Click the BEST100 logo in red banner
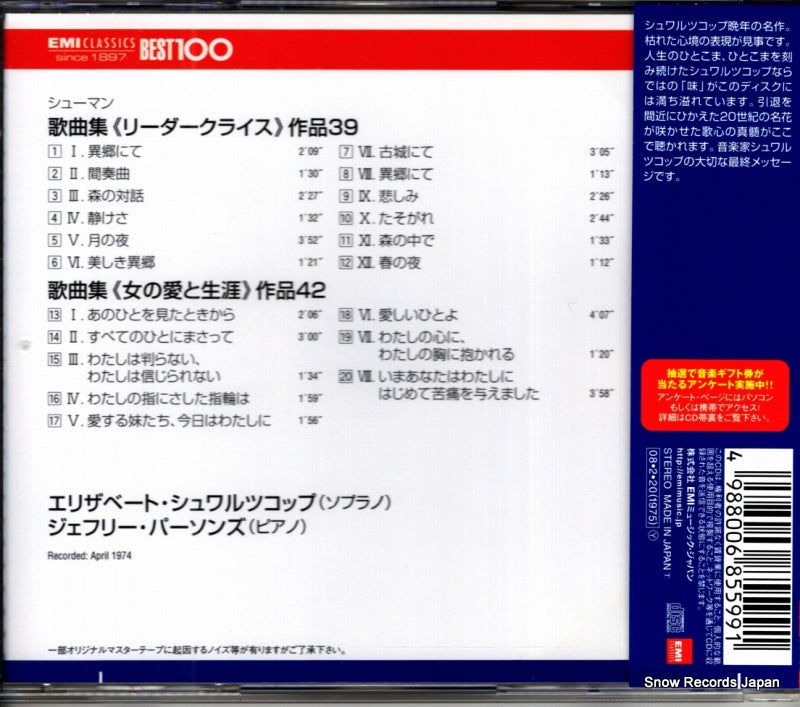This screenshot has width=800, height=707. [x=186, y=49]
